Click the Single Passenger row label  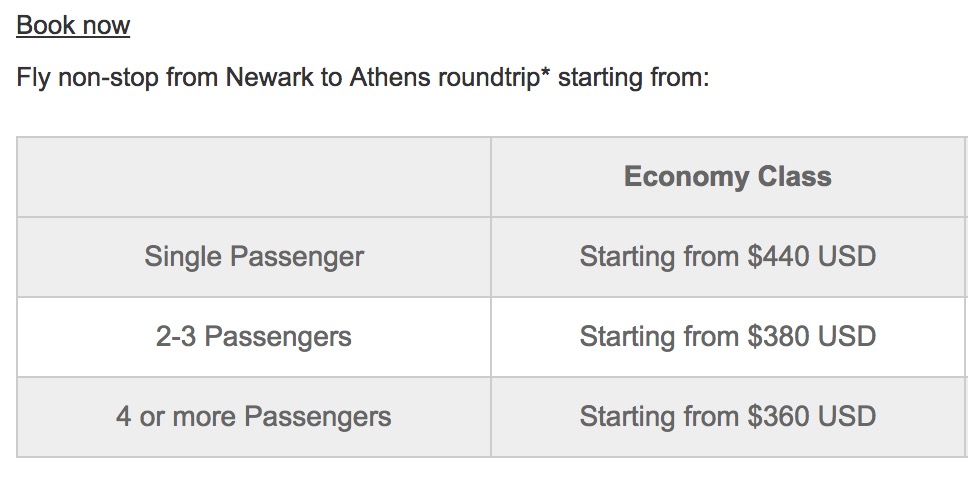254,257
